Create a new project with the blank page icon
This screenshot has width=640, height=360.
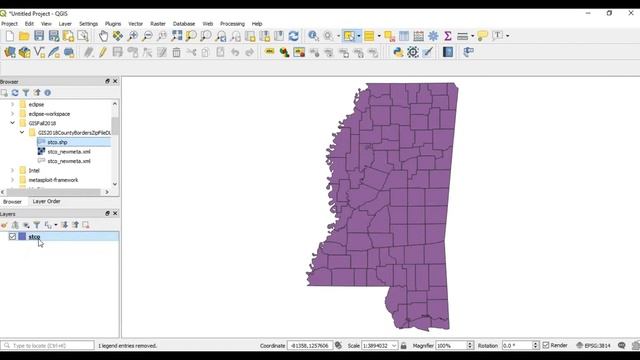point(9,36)
